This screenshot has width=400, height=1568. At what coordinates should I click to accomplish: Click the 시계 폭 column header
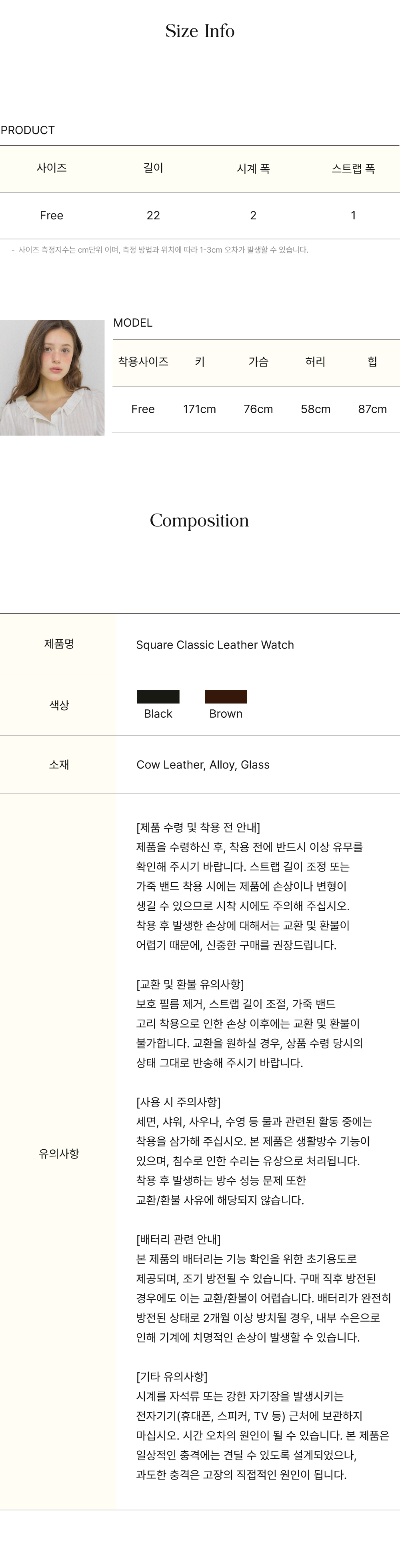253,169
